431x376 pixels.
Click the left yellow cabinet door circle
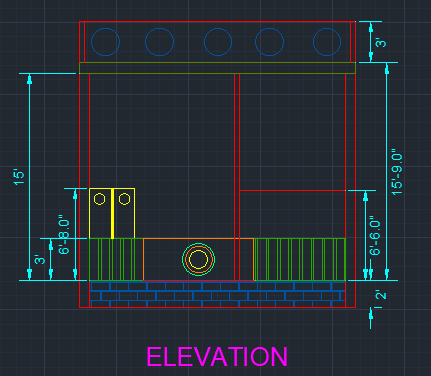pos(99,199)
